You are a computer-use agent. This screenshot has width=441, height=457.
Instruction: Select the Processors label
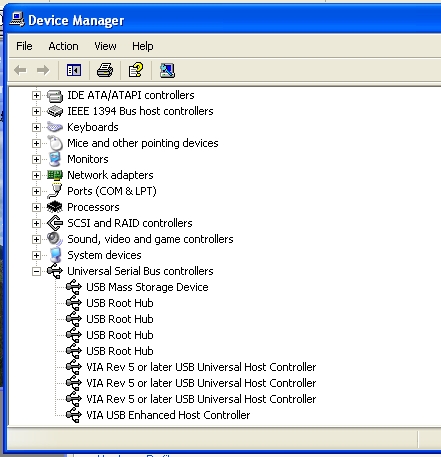(x=93, y=207)
